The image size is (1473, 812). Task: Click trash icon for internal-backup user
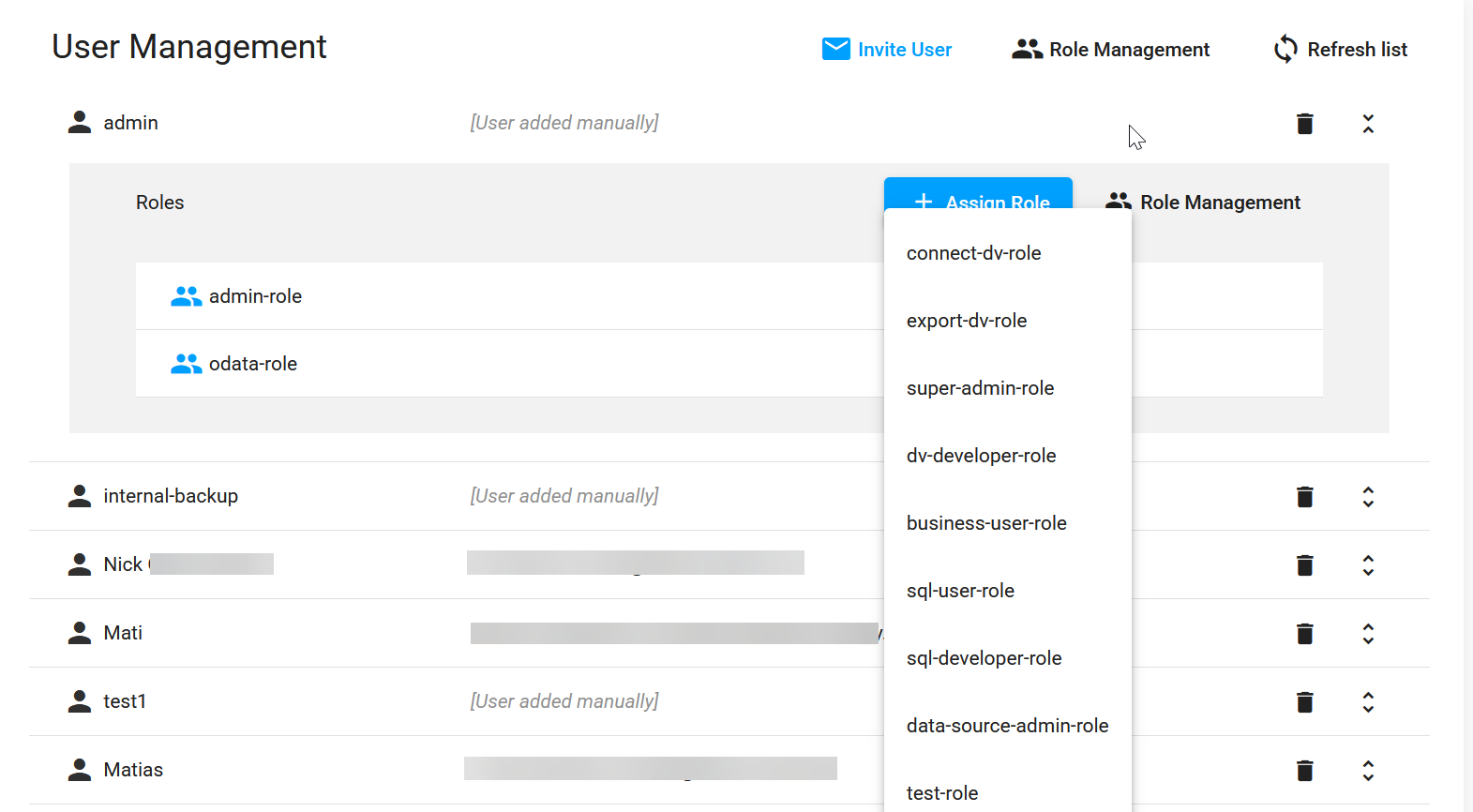[1304, 497]
